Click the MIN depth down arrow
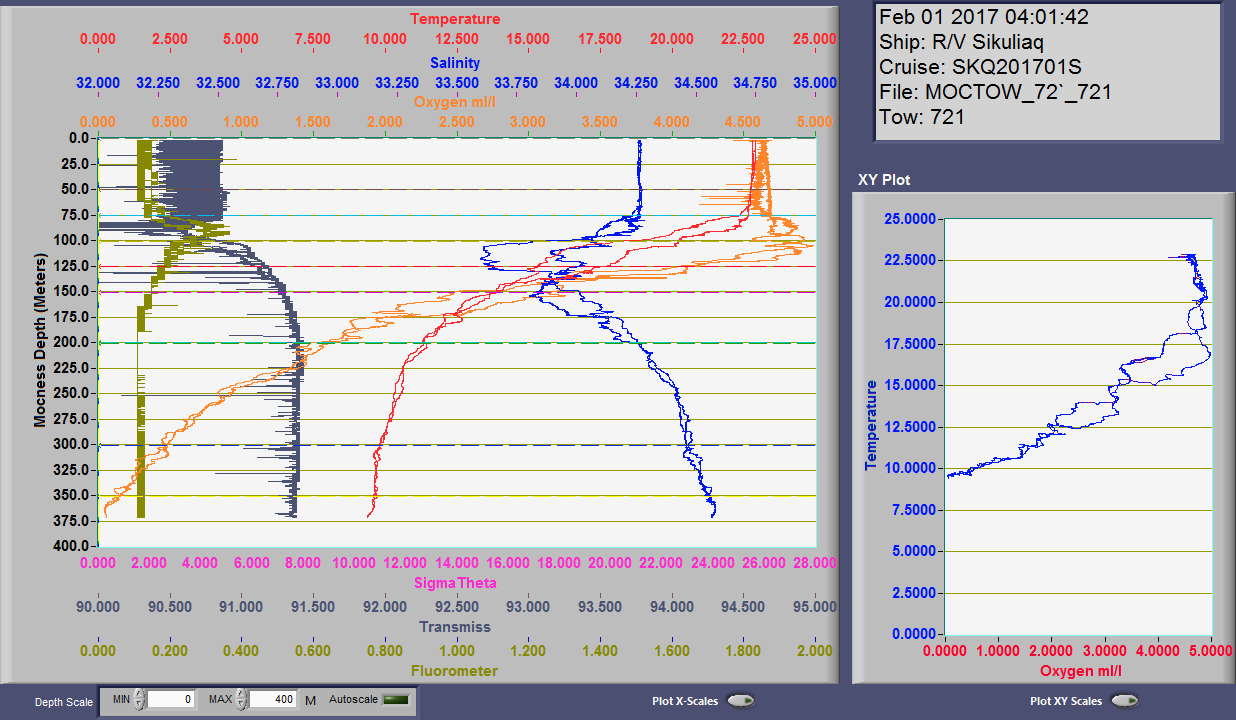The height and width of the screenshot is (720, 1236). pos(139,705)
